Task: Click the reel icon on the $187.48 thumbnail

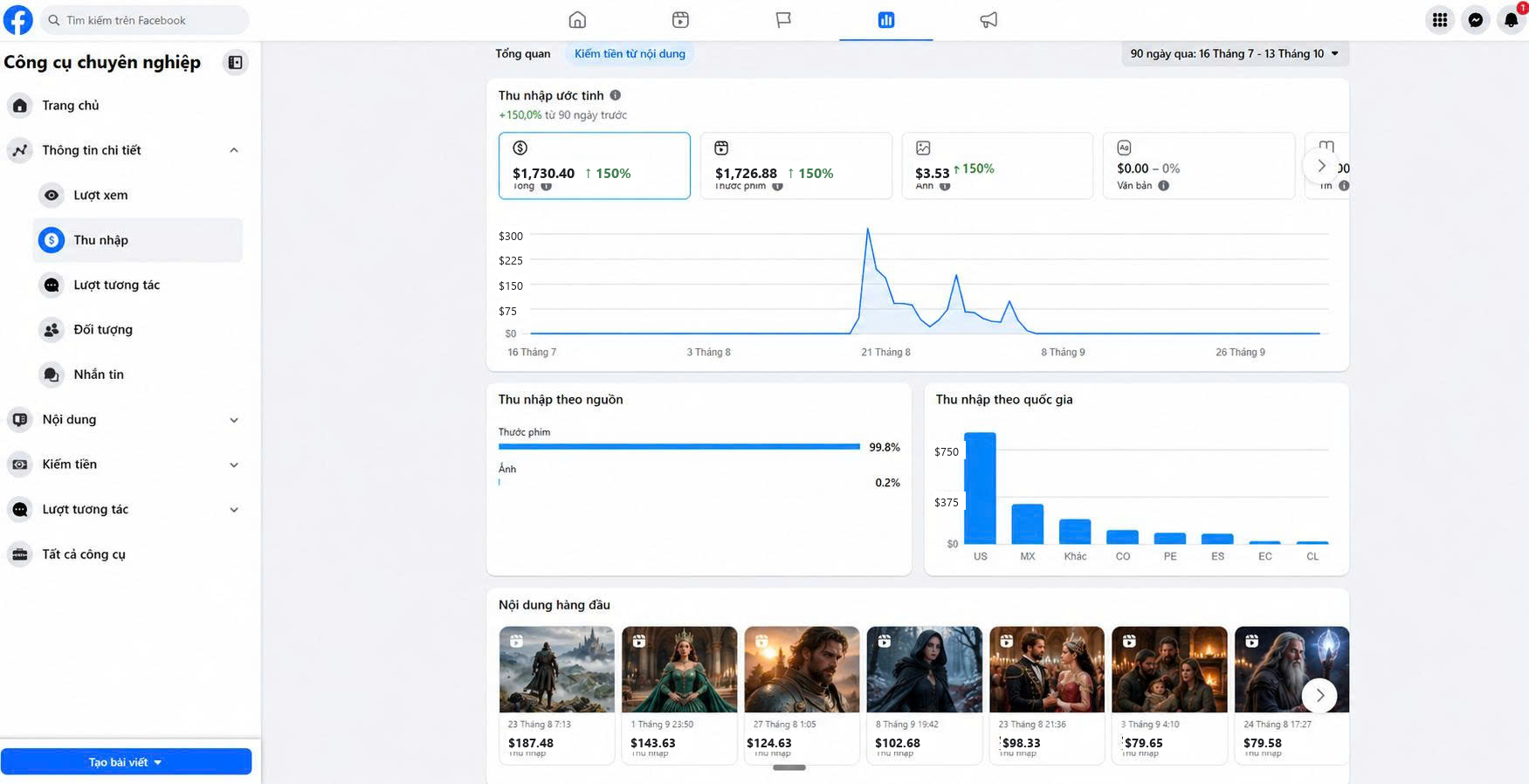Action: [517, 641]
